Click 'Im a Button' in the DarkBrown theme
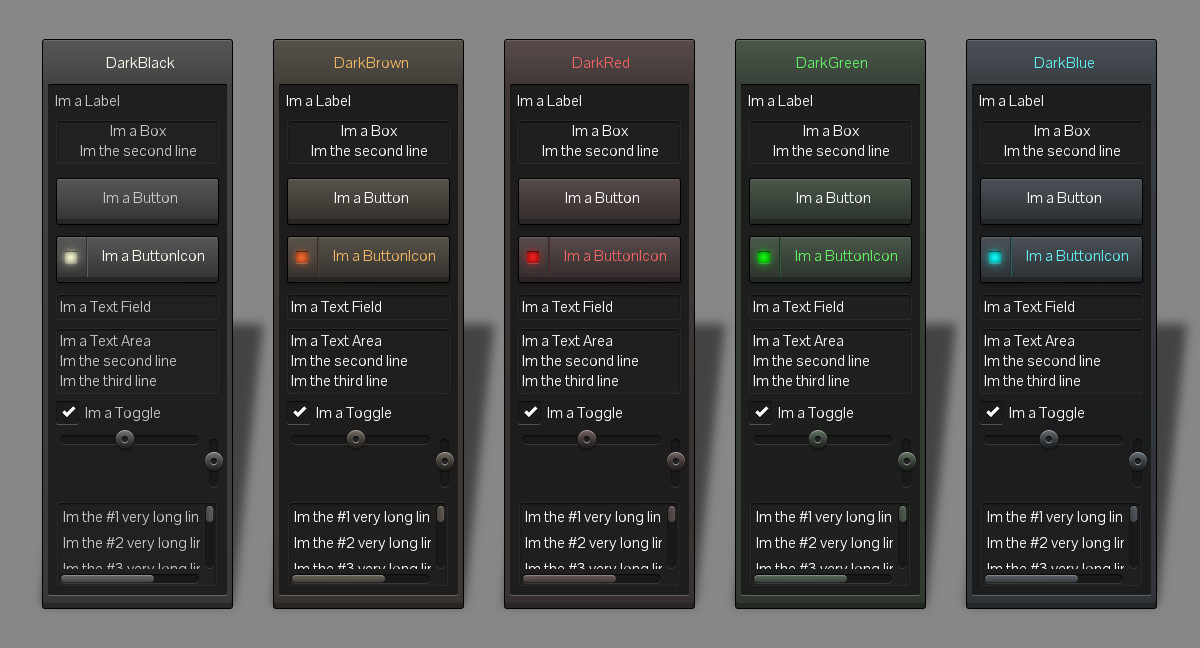The image size is (1200, 648). [x=368, y=200]
